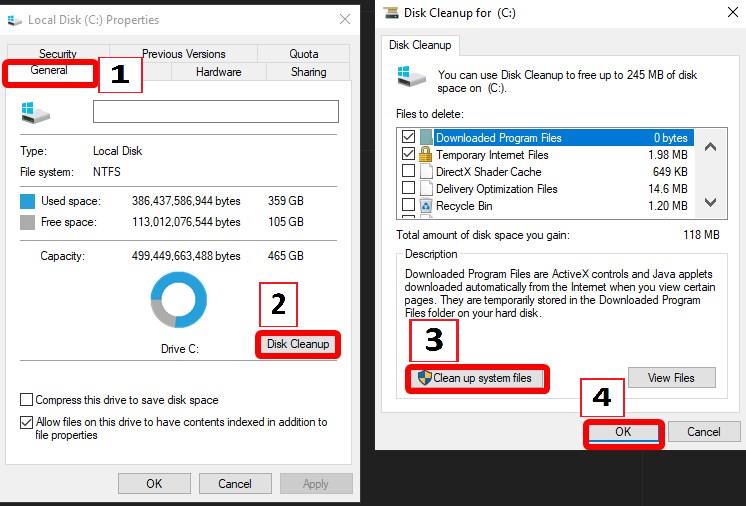Click the Downloaded Program Files icon
The width and height of the screenshot is (746, 506).
tap(426, 137)
